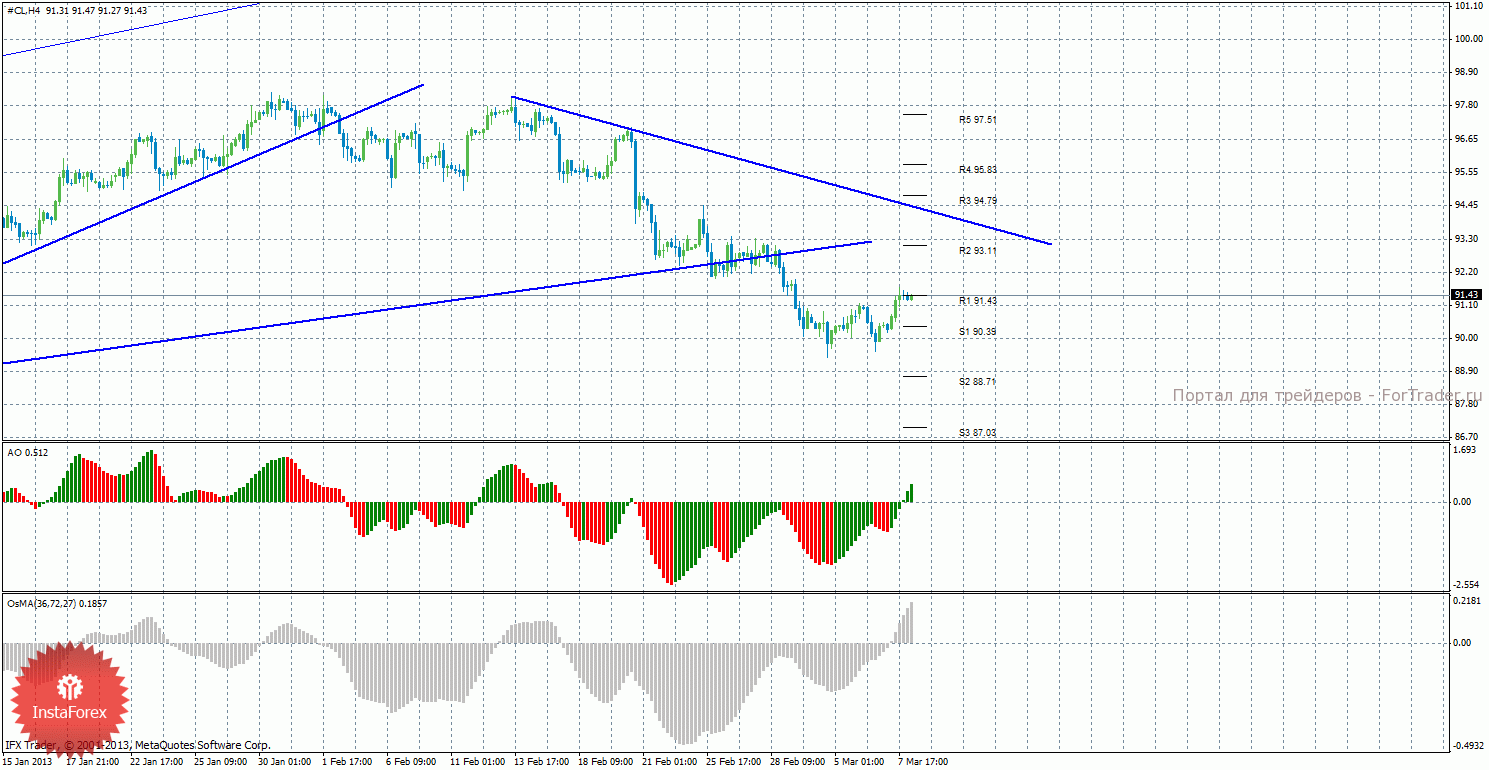Click the 11 Feb 01:00 time label
Image resolution: width=1489 pixels, height=770 pixels.
[478, 761]
